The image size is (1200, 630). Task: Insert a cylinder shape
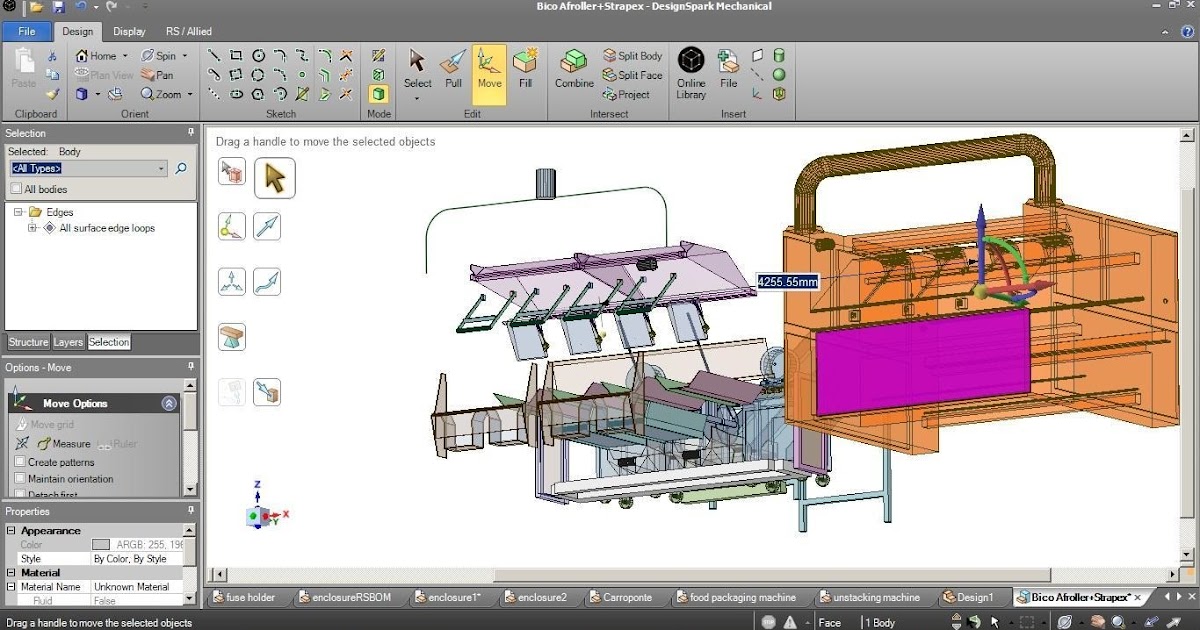tap(779, 56)
